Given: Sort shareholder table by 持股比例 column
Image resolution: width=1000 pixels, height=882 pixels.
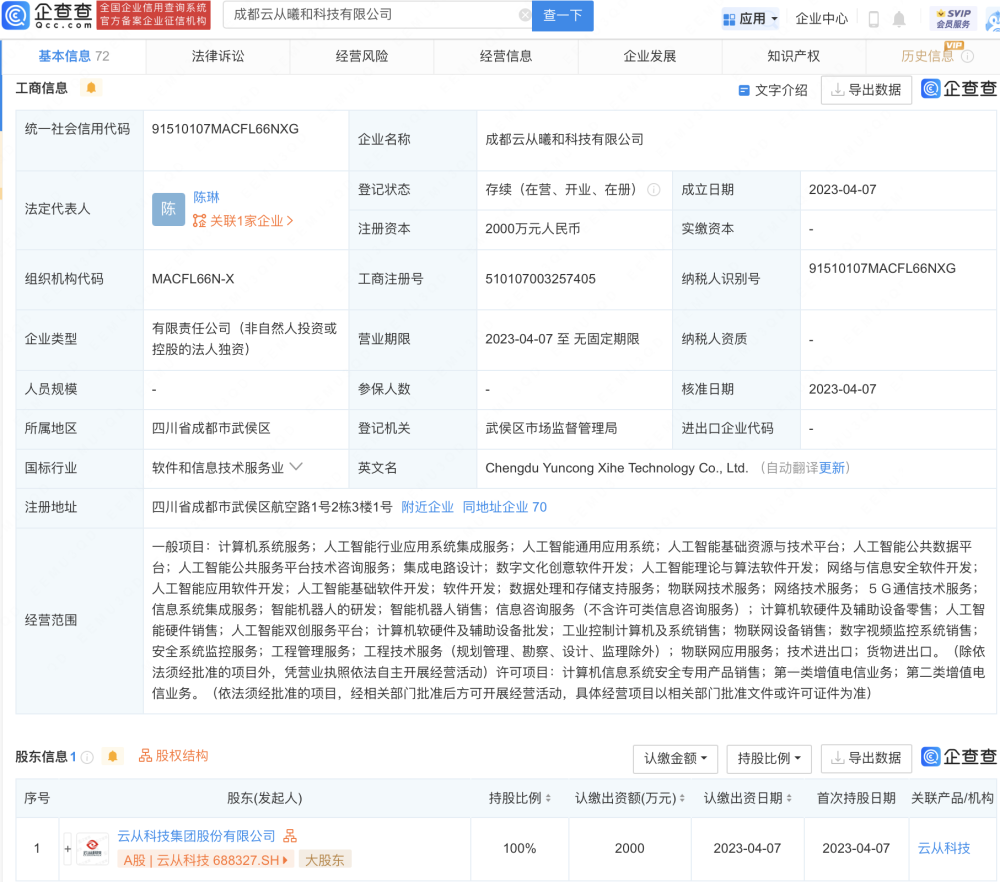Looking at the screenshot, I should [x=520, y=798].
